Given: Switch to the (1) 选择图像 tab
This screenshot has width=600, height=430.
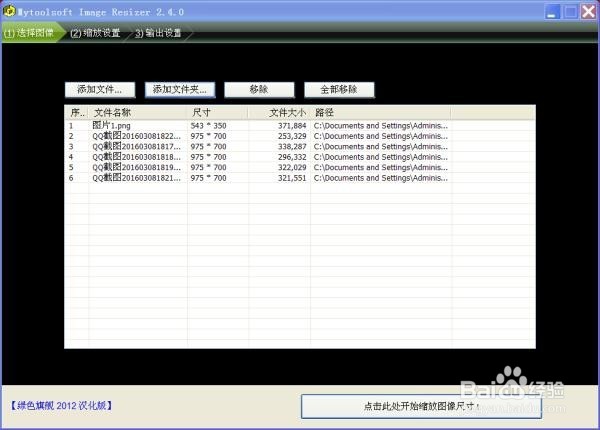Looking at the screenshot, I should coord(29,33).
